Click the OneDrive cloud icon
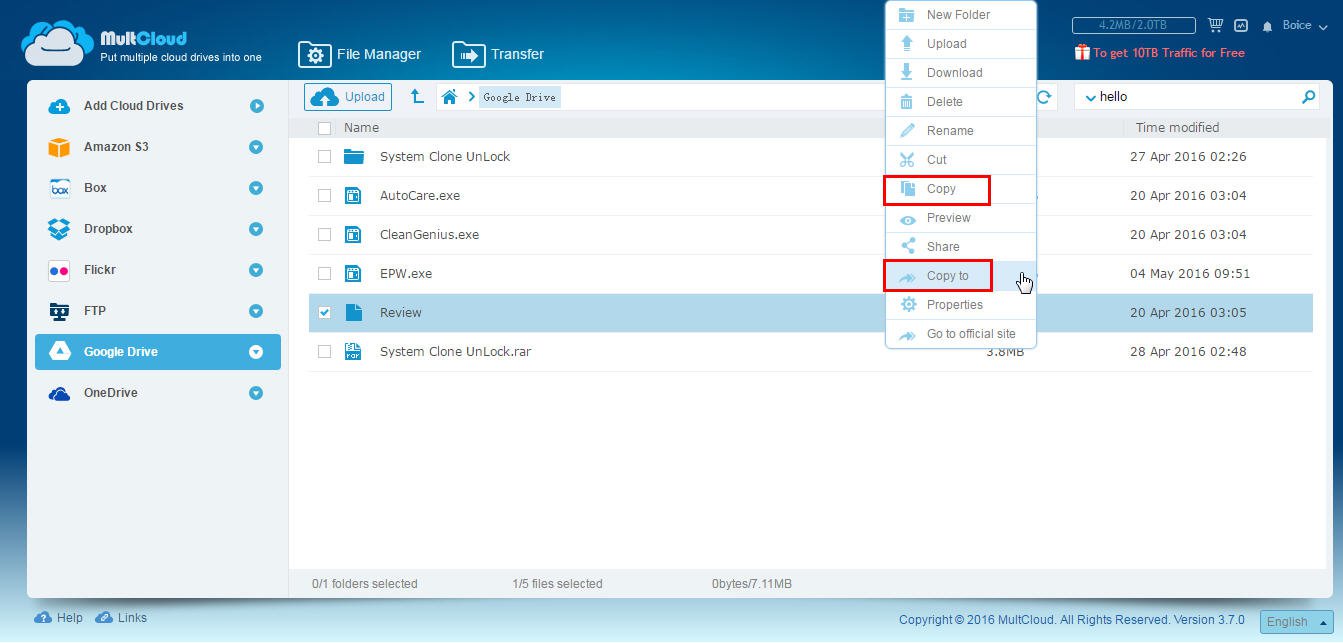This screenshot has width=1343, height=643. click(59, 393)
